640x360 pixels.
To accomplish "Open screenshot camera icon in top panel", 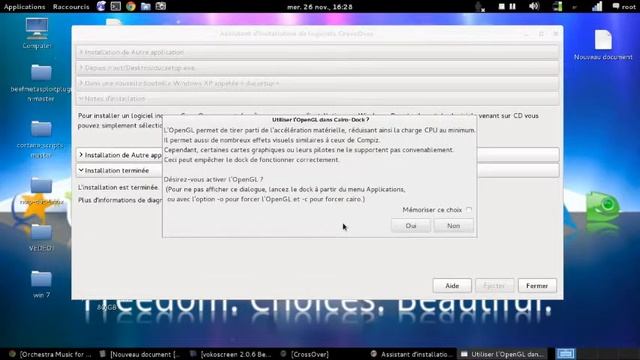I will coord(161,6).
